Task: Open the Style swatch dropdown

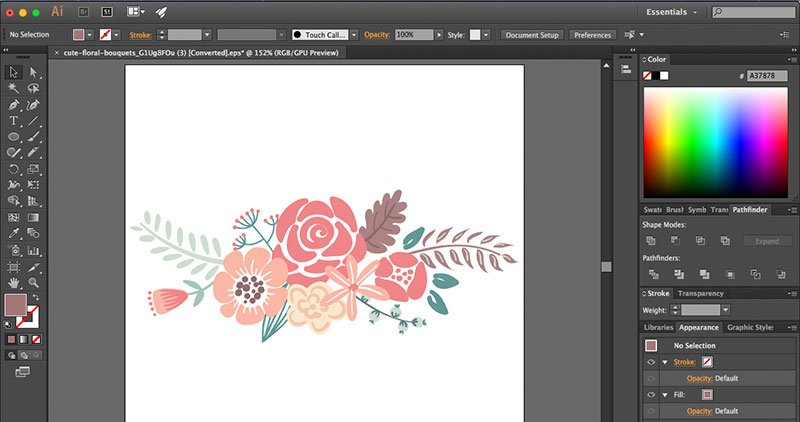Action: [486, 35]
